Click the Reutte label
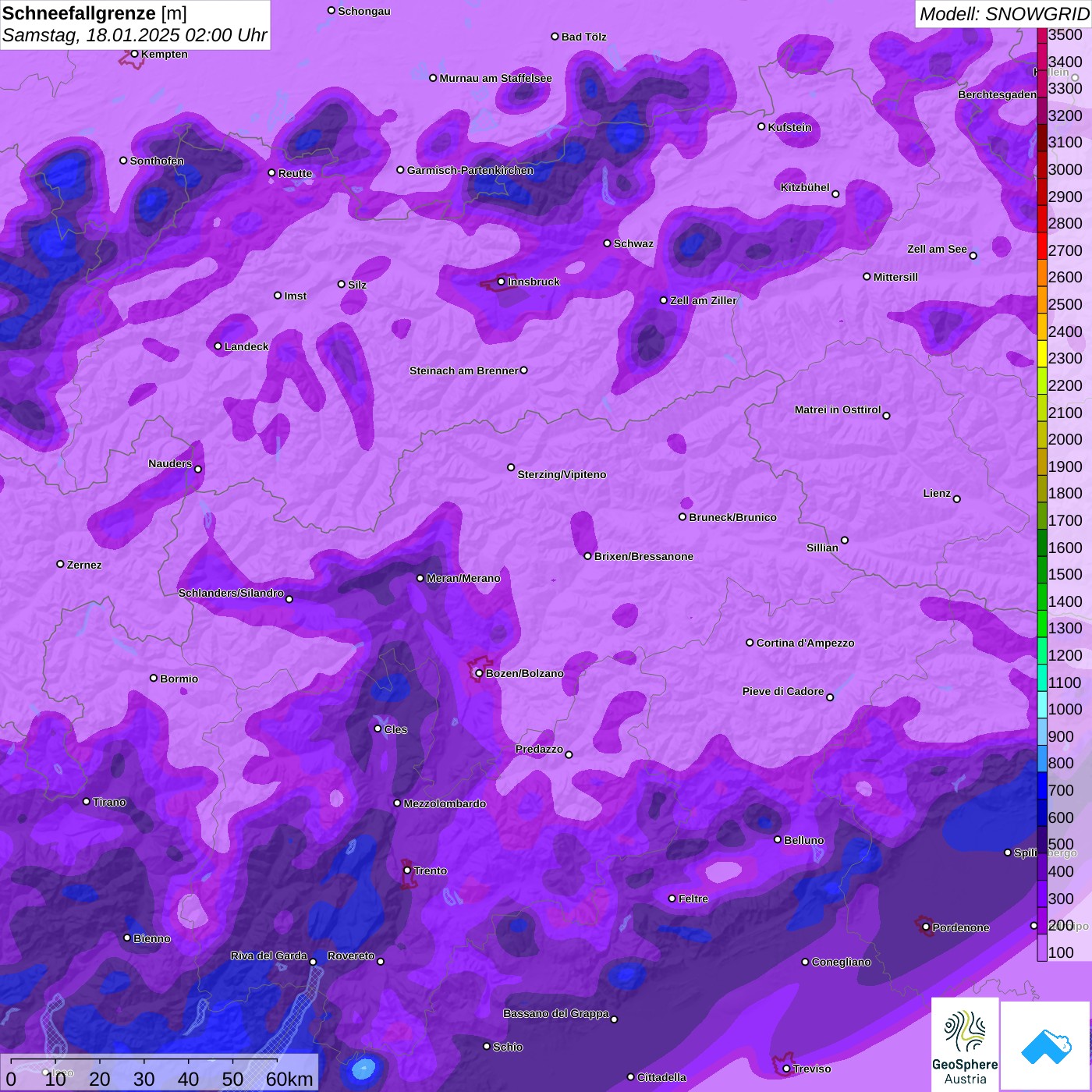 pyautogui.click(x=295, y=173)
